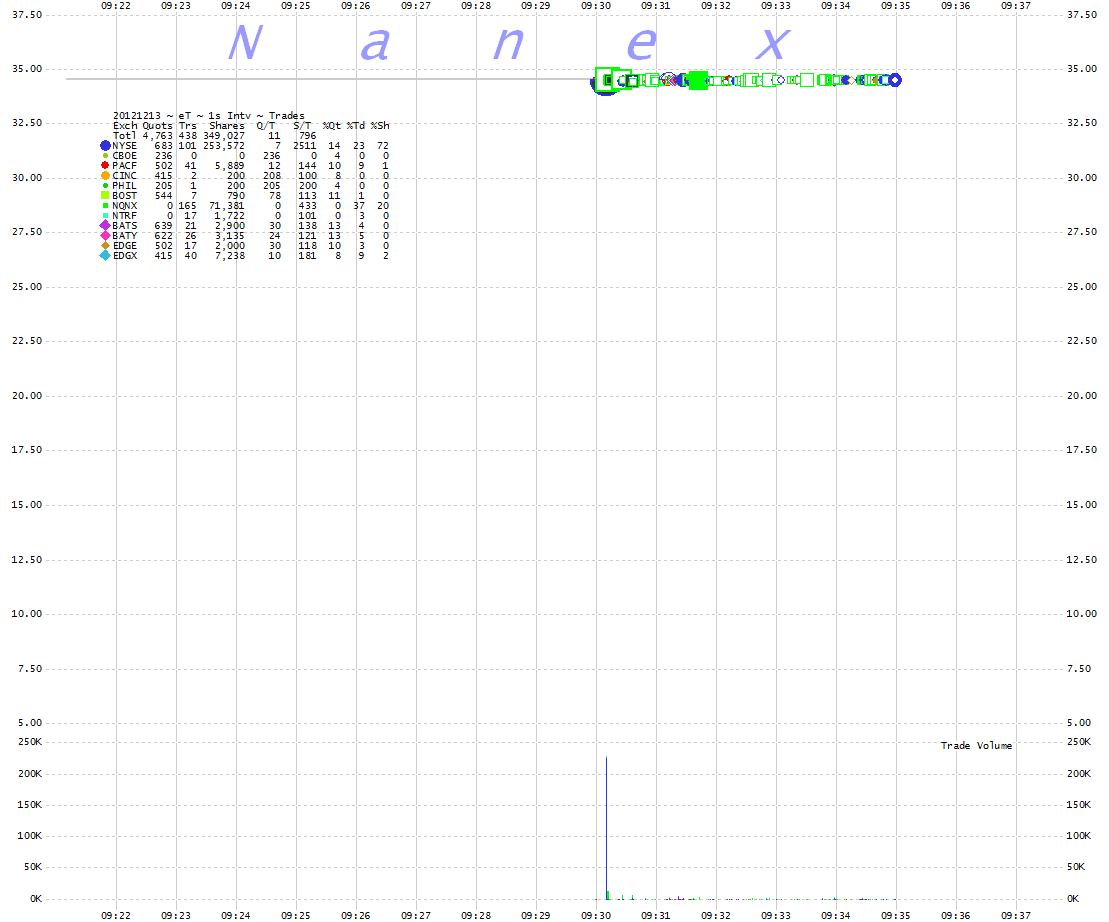Click the CINC orange circle legend marker
This screenshot has height=922, width=1109.
tap(105, 175)
